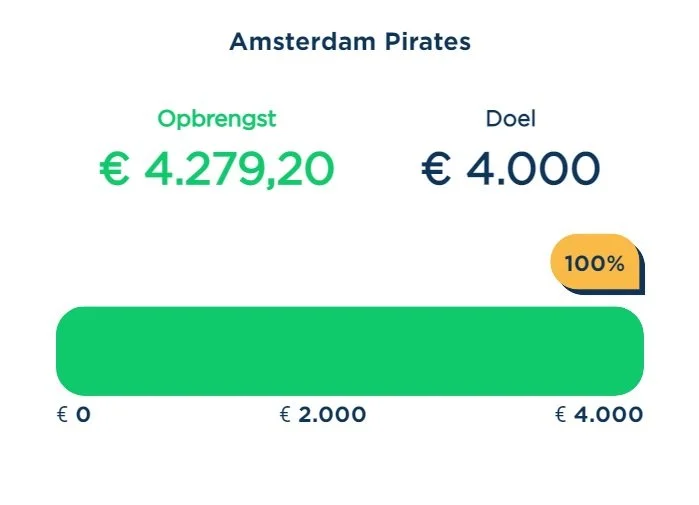Screen dimensions: 699x505
Task: Click the word Amsterdam in the title
Action: point(303,42)
